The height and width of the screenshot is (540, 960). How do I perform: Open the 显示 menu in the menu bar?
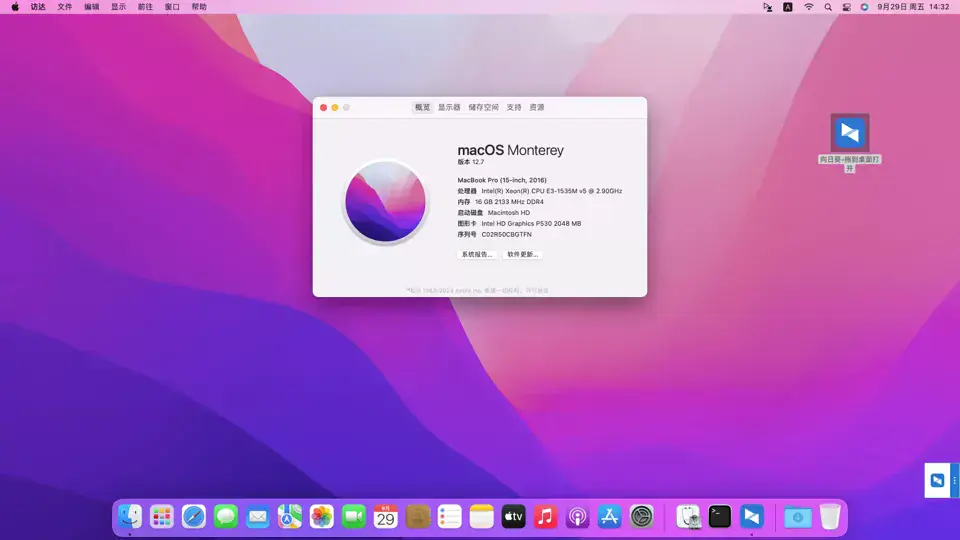pyautogui.click(x=118, y=7)
